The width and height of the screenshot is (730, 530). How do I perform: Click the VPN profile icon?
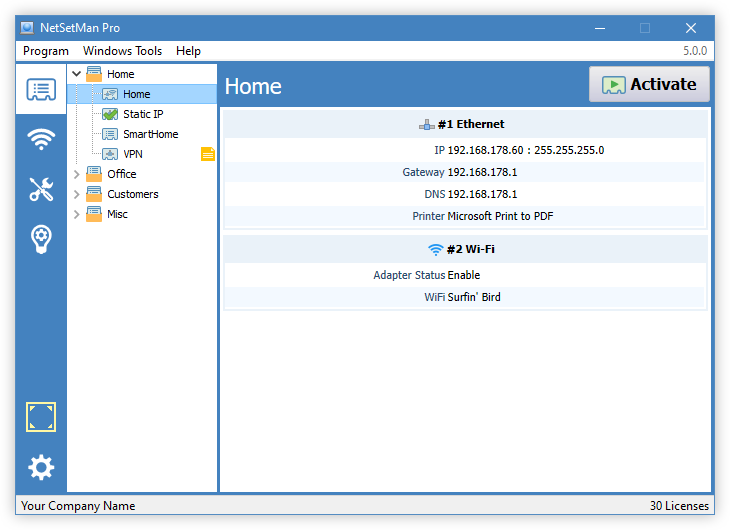[110, 154]
